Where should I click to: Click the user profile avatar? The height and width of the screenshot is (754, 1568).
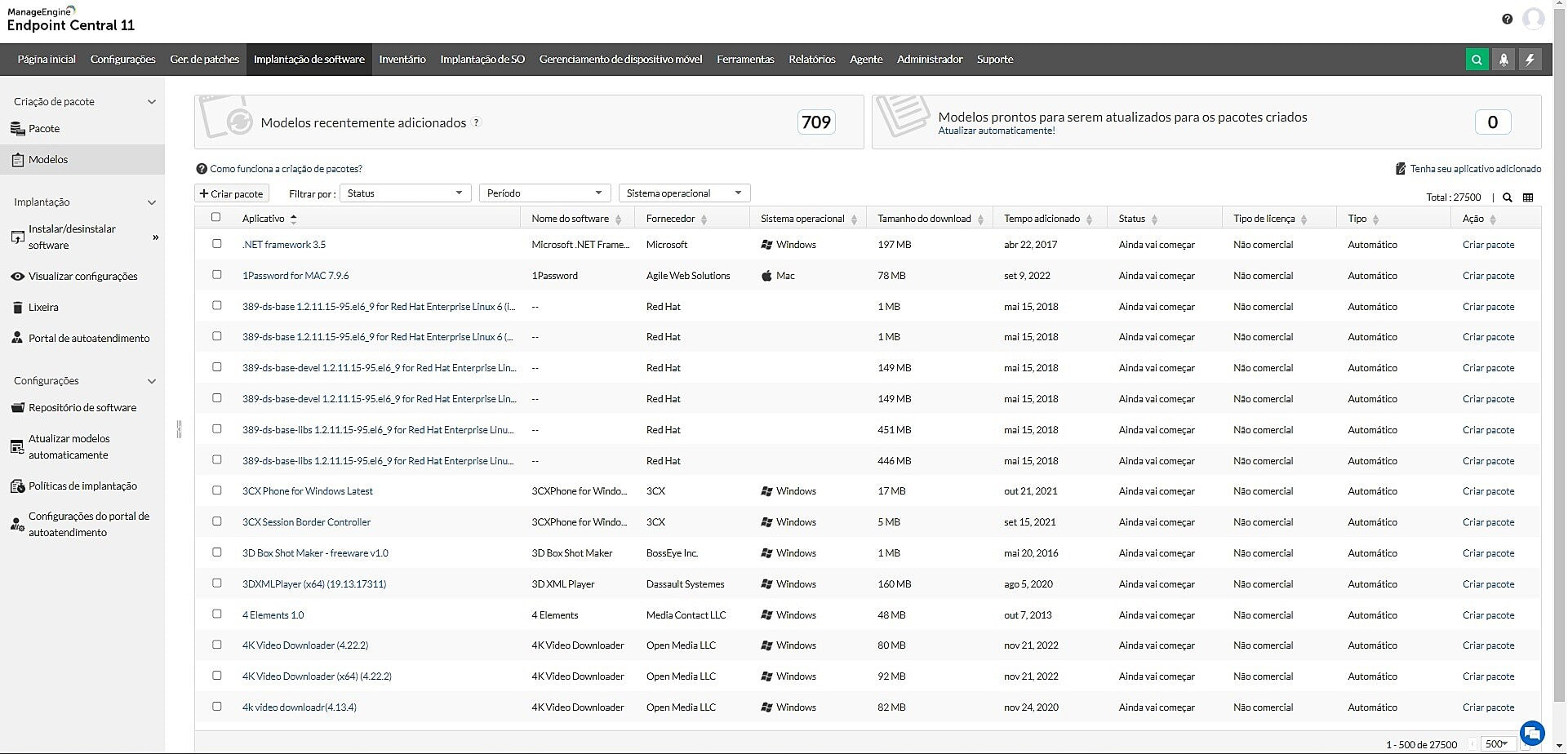[x=1534, y=19]
